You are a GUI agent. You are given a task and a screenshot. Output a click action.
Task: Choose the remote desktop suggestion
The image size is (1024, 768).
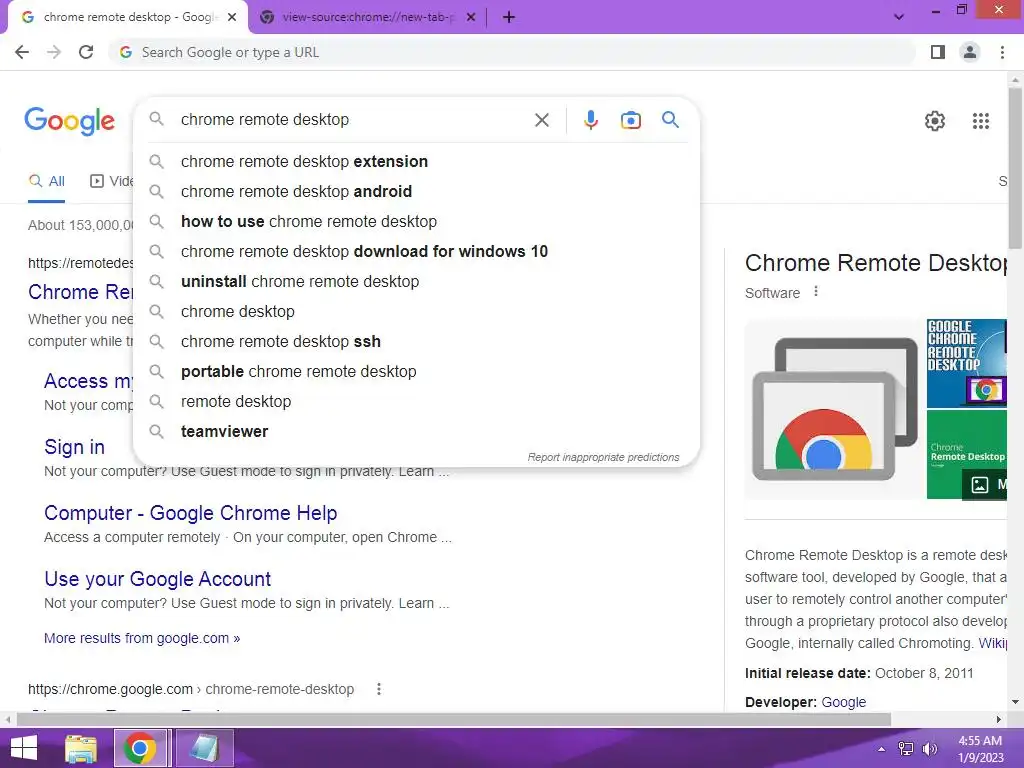[x=416, y=402]
